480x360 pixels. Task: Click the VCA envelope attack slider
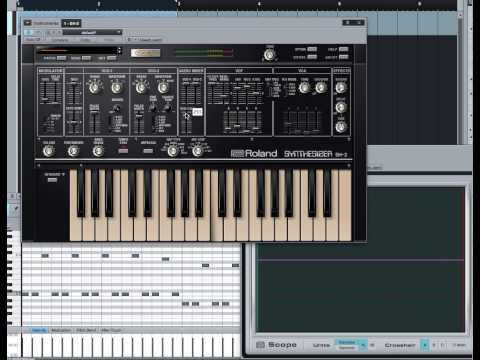pos(289,122)
